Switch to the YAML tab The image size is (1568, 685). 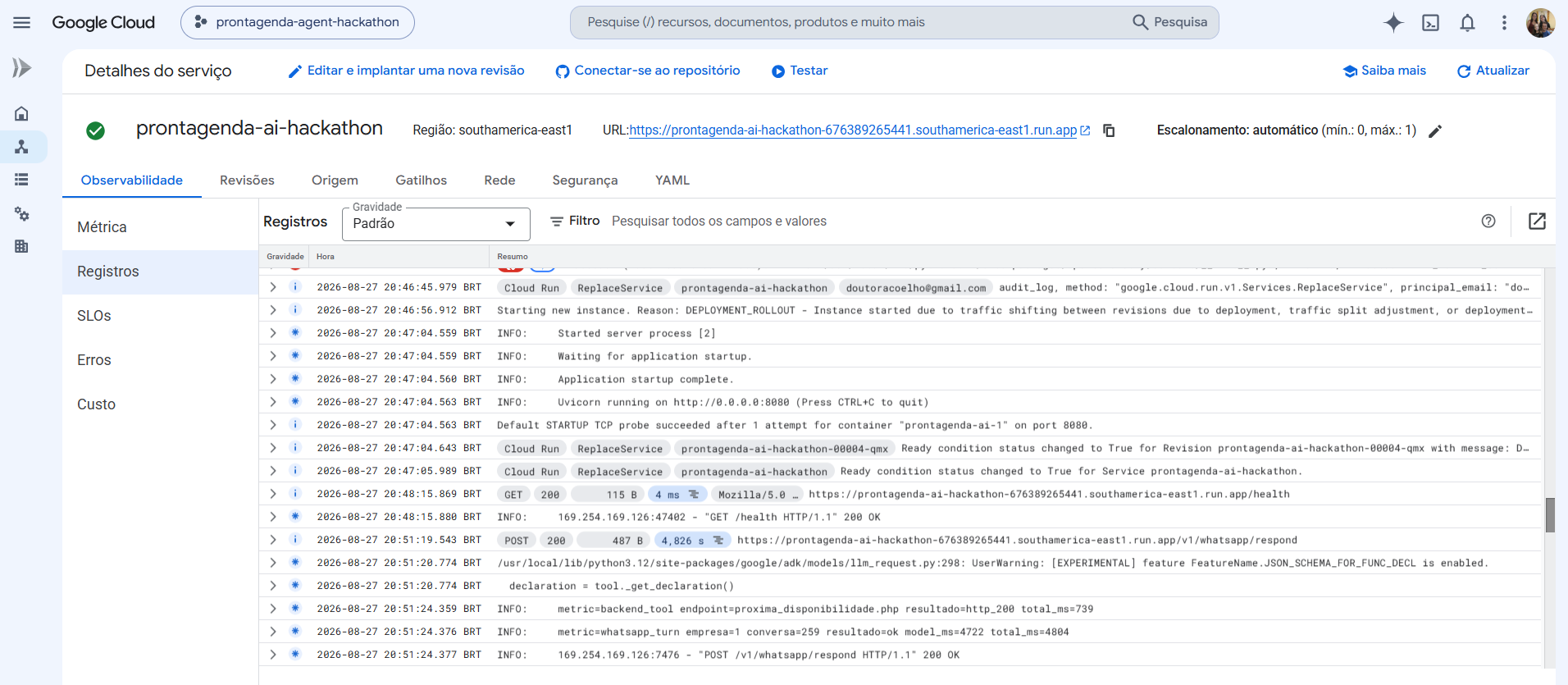point(672,180)
